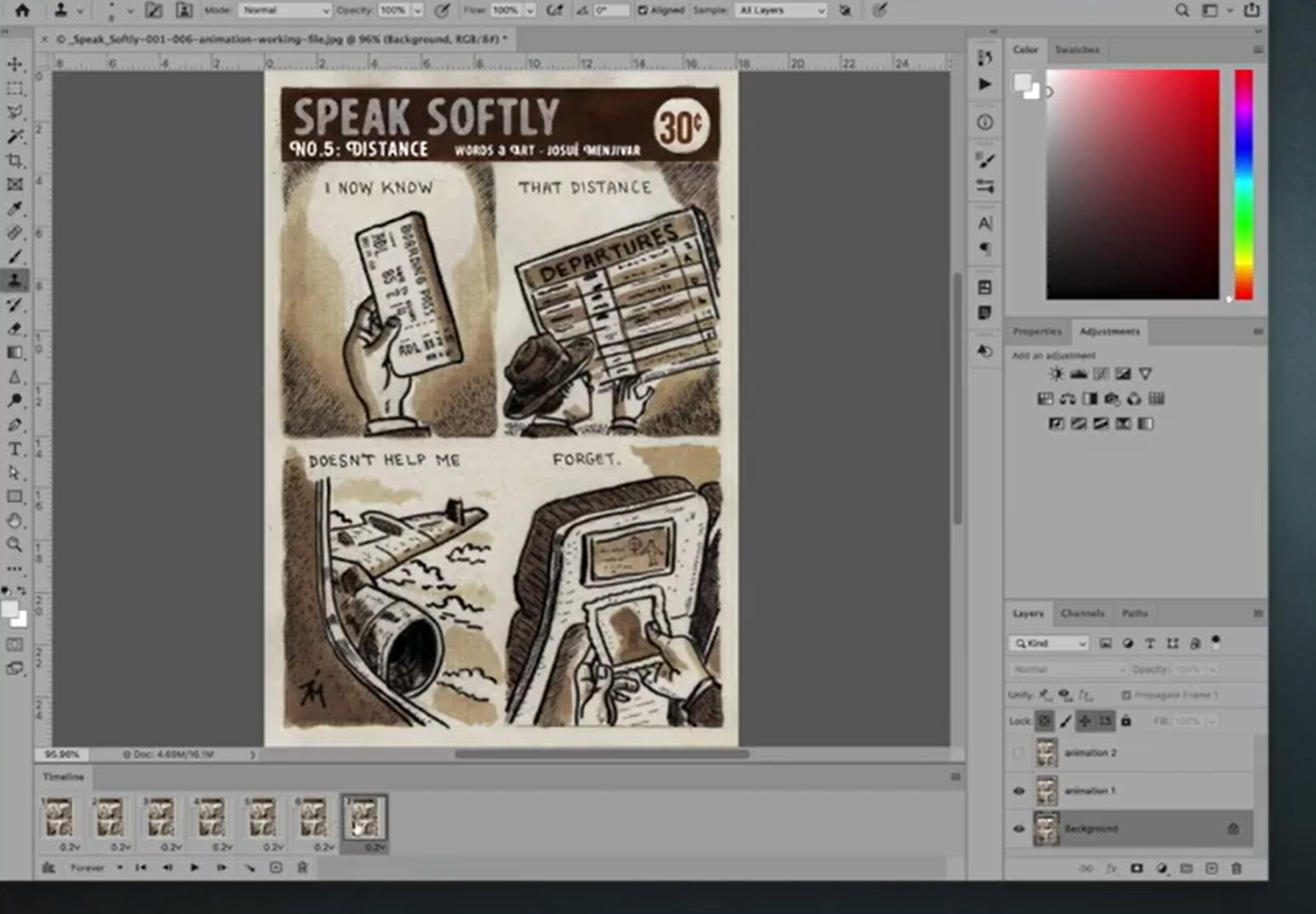Viewport: 1316px width, 914px height.
Task: Toggle lock transparent pixels
Action: pos(1045,721)
